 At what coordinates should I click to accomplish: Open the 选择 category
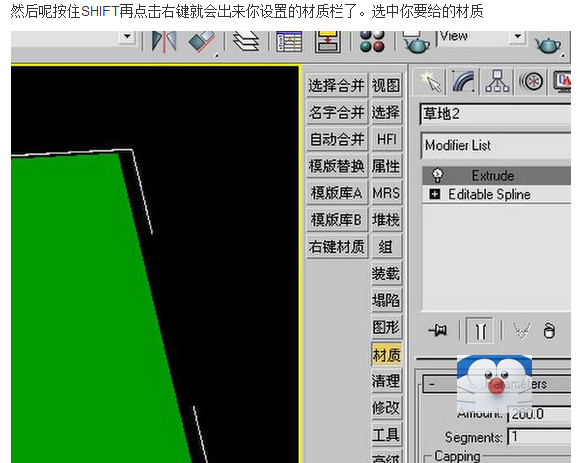(x=386, y=112)
